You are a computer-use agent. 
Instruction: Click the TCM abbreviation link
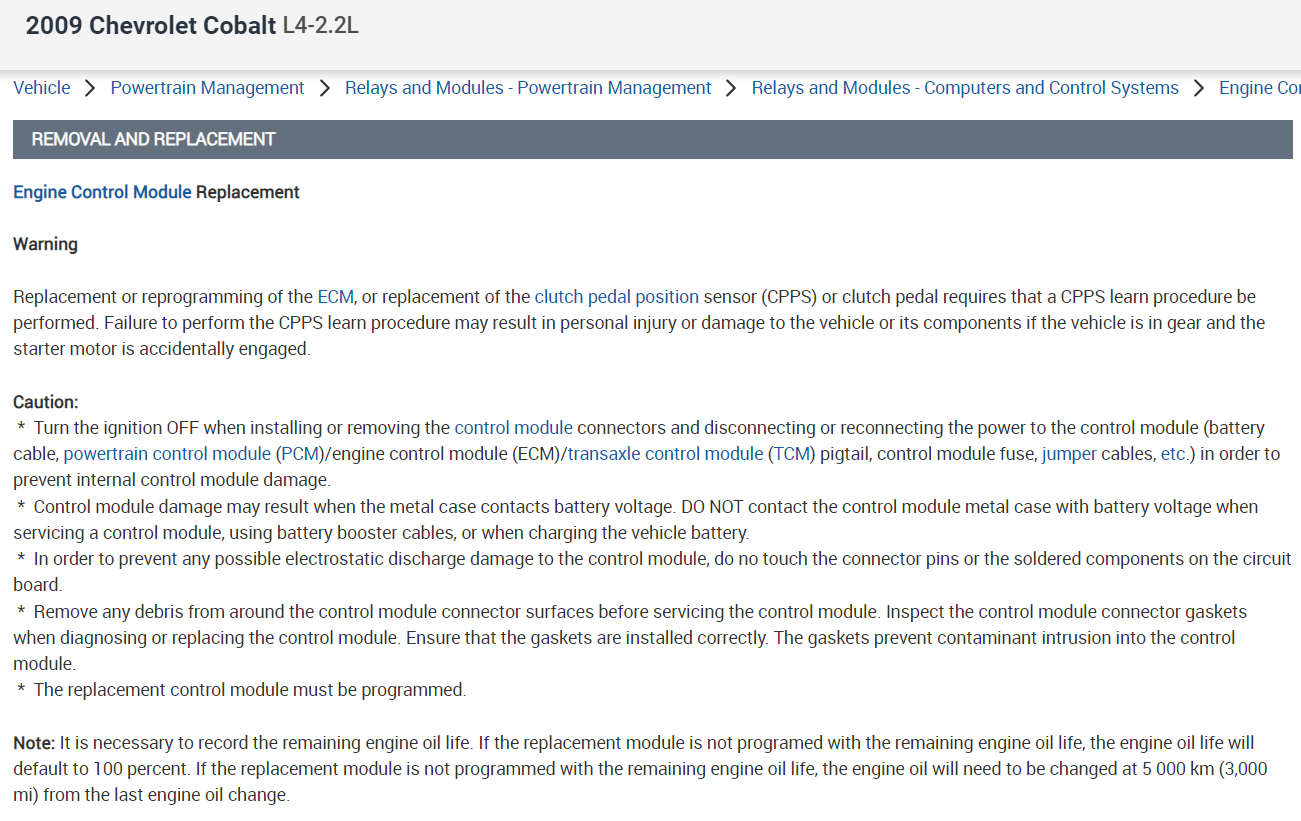(791, 454)
